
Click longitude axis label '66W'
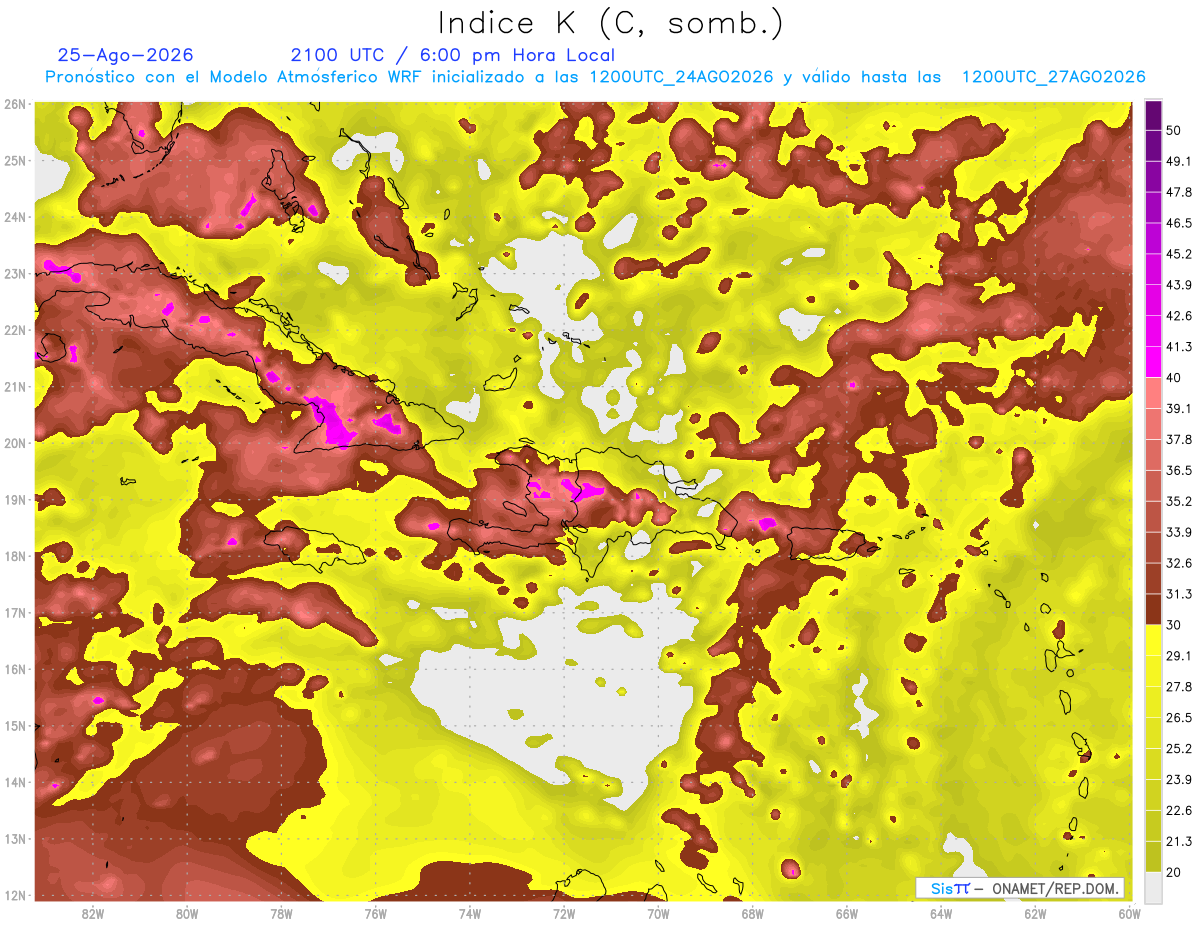pyautogui.click(x=846, y=913)
